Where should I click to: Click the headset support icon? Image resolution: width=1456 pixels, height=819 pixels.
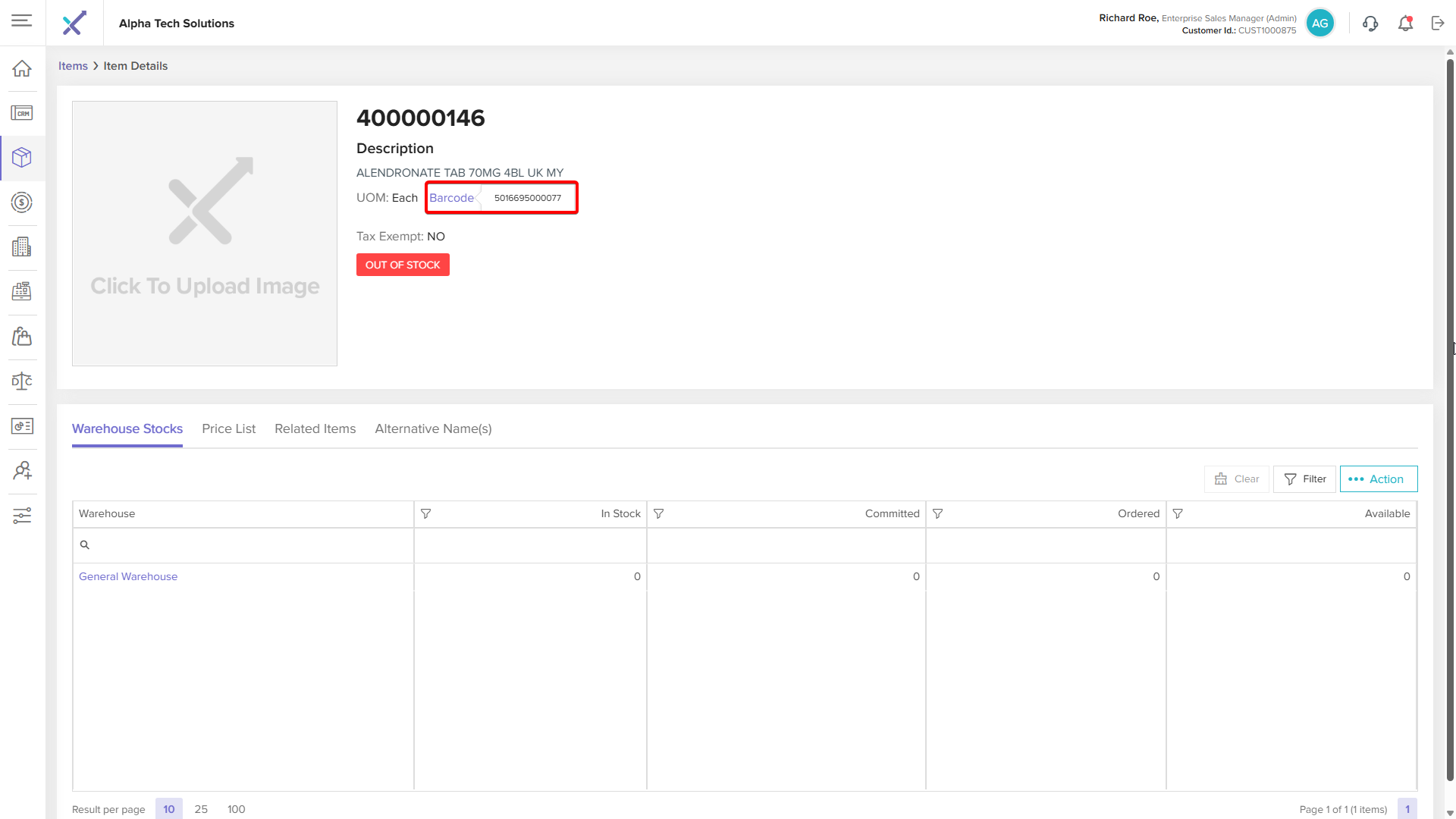pyautogui.click(x=1370, y=24)
